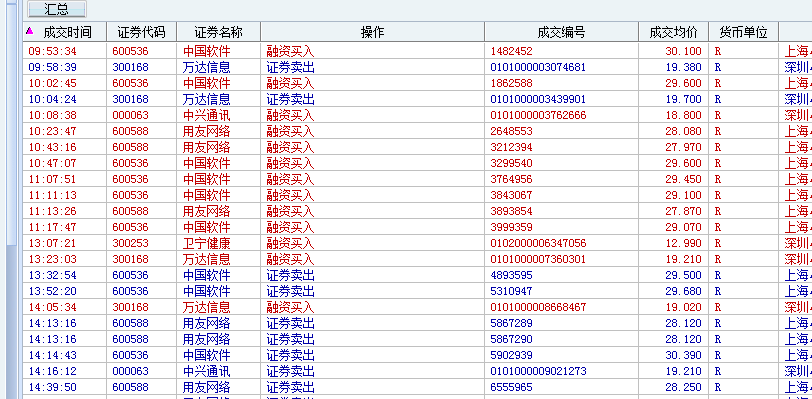Click 成交编号 3999359

point(511,227)
